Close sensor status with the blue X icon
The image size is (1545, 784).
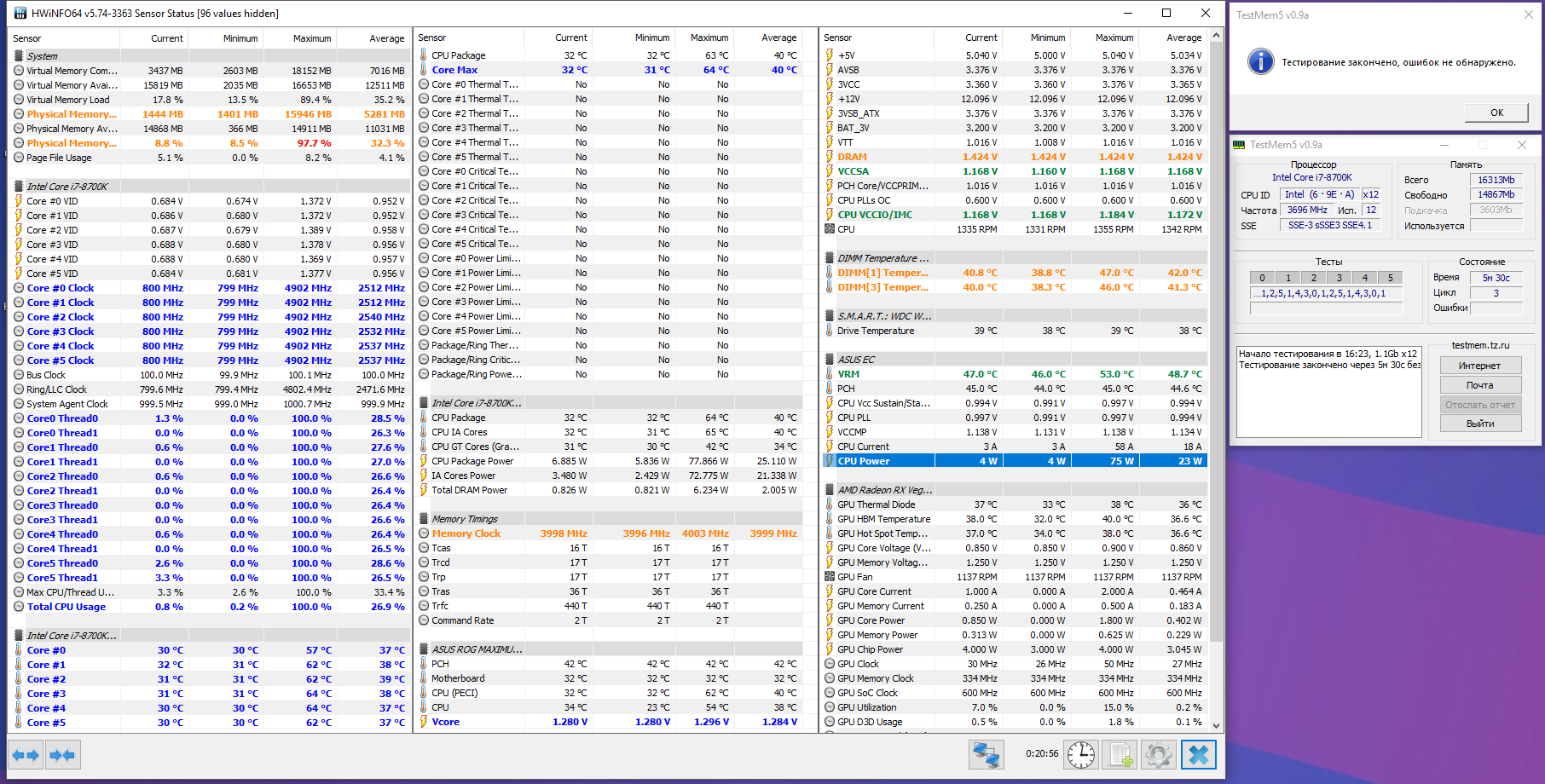[1198, 755]
